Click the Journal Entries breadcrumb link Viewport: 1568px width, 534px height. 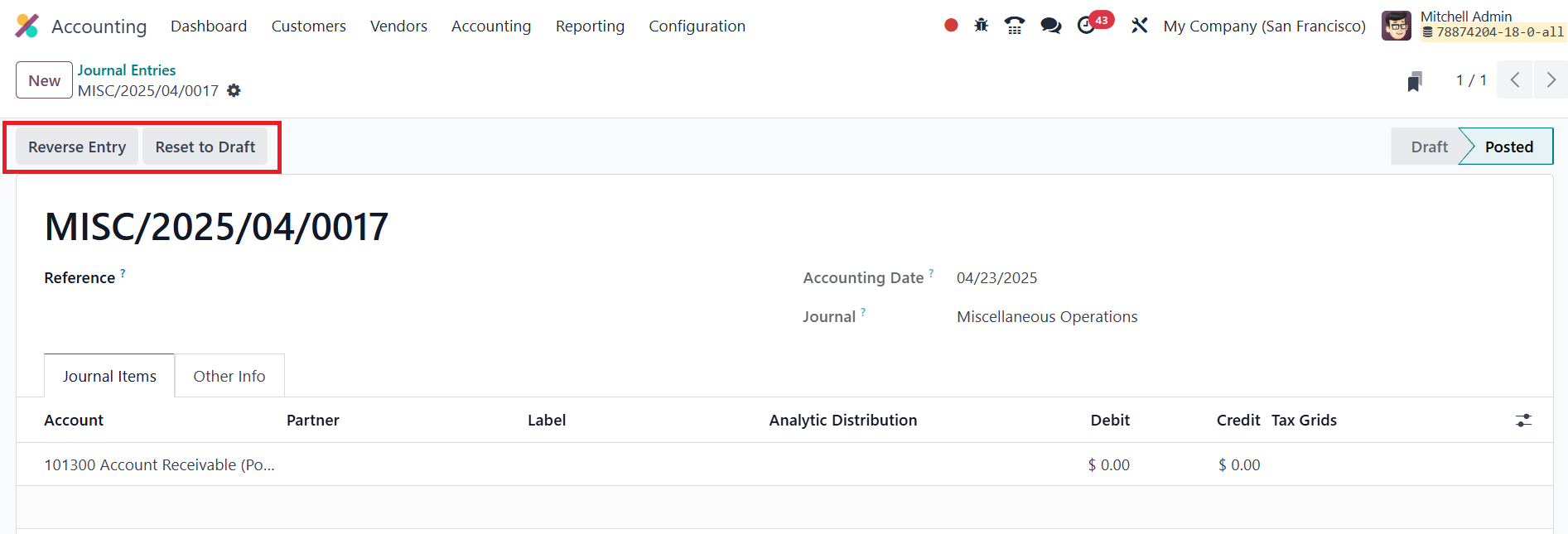click(127, 70)
